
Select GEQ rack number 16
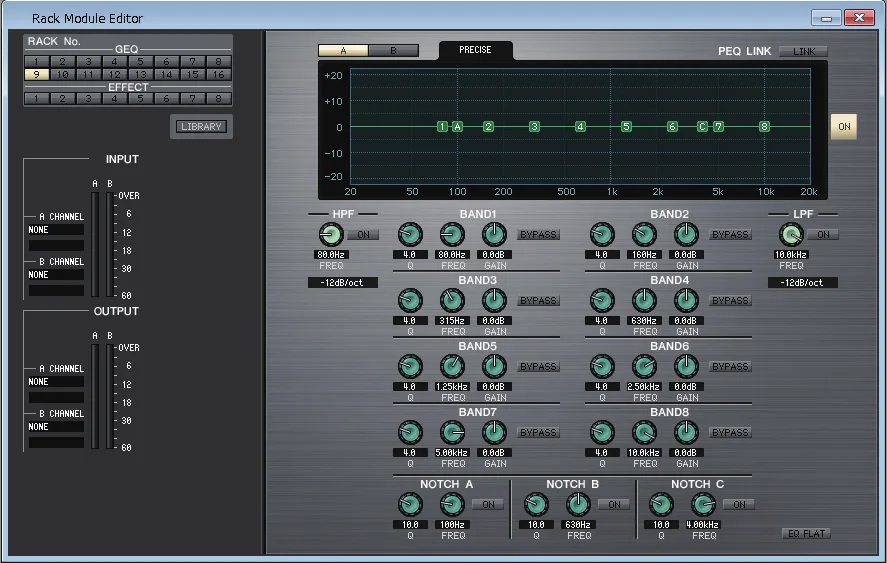218,74
